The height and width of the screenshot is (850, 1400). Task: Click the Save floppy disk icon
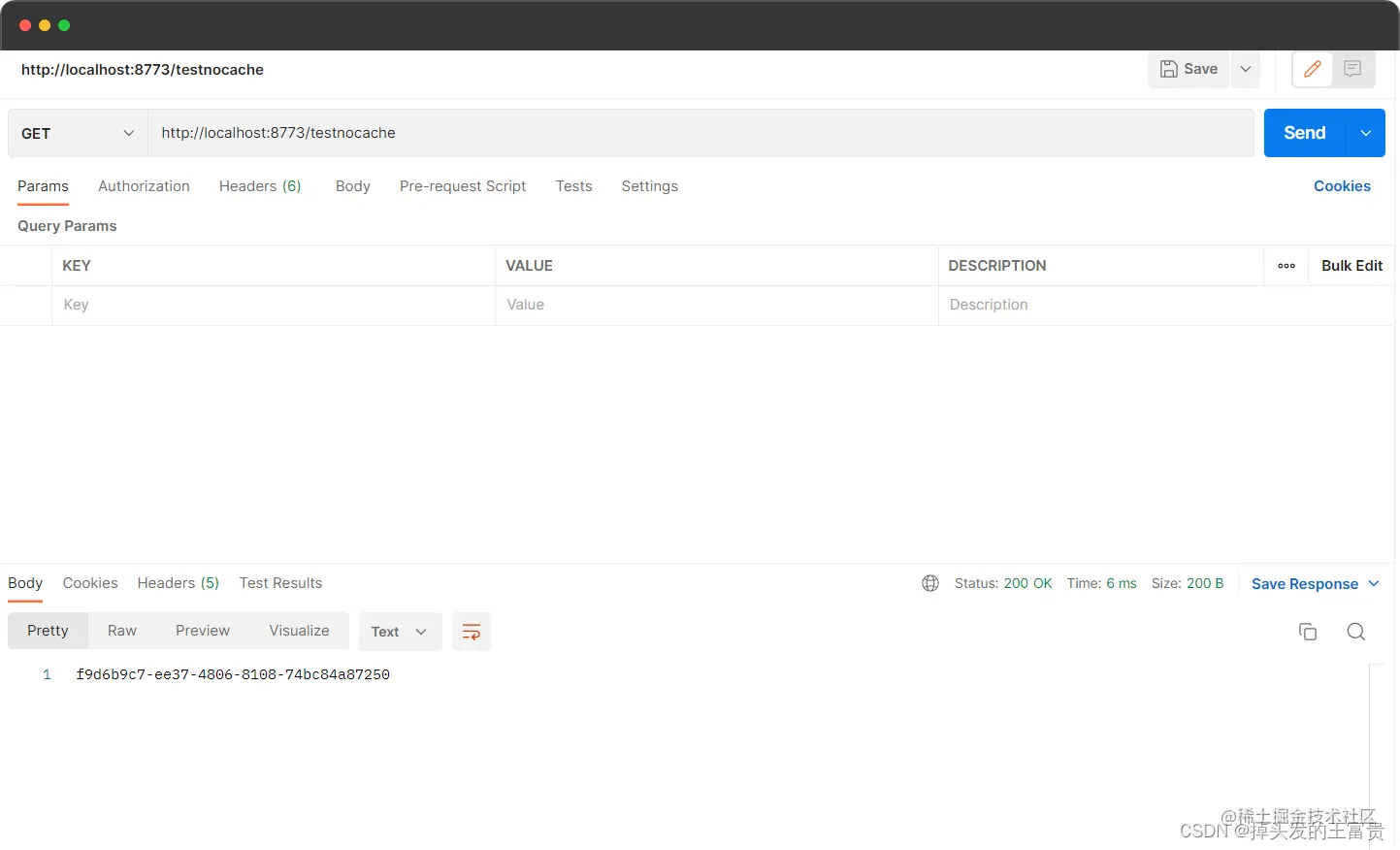pos(1169,69)
